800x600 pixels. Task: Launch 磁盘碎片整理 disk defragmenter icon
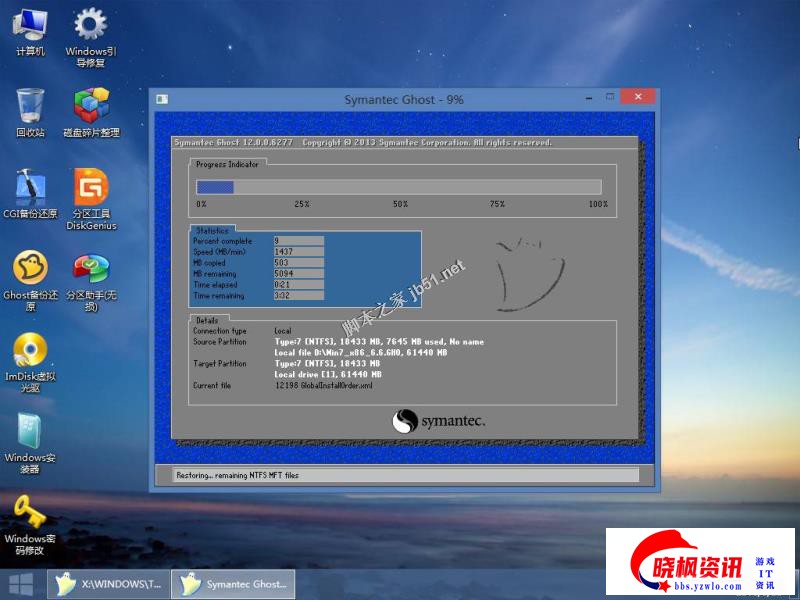point(91,110)
